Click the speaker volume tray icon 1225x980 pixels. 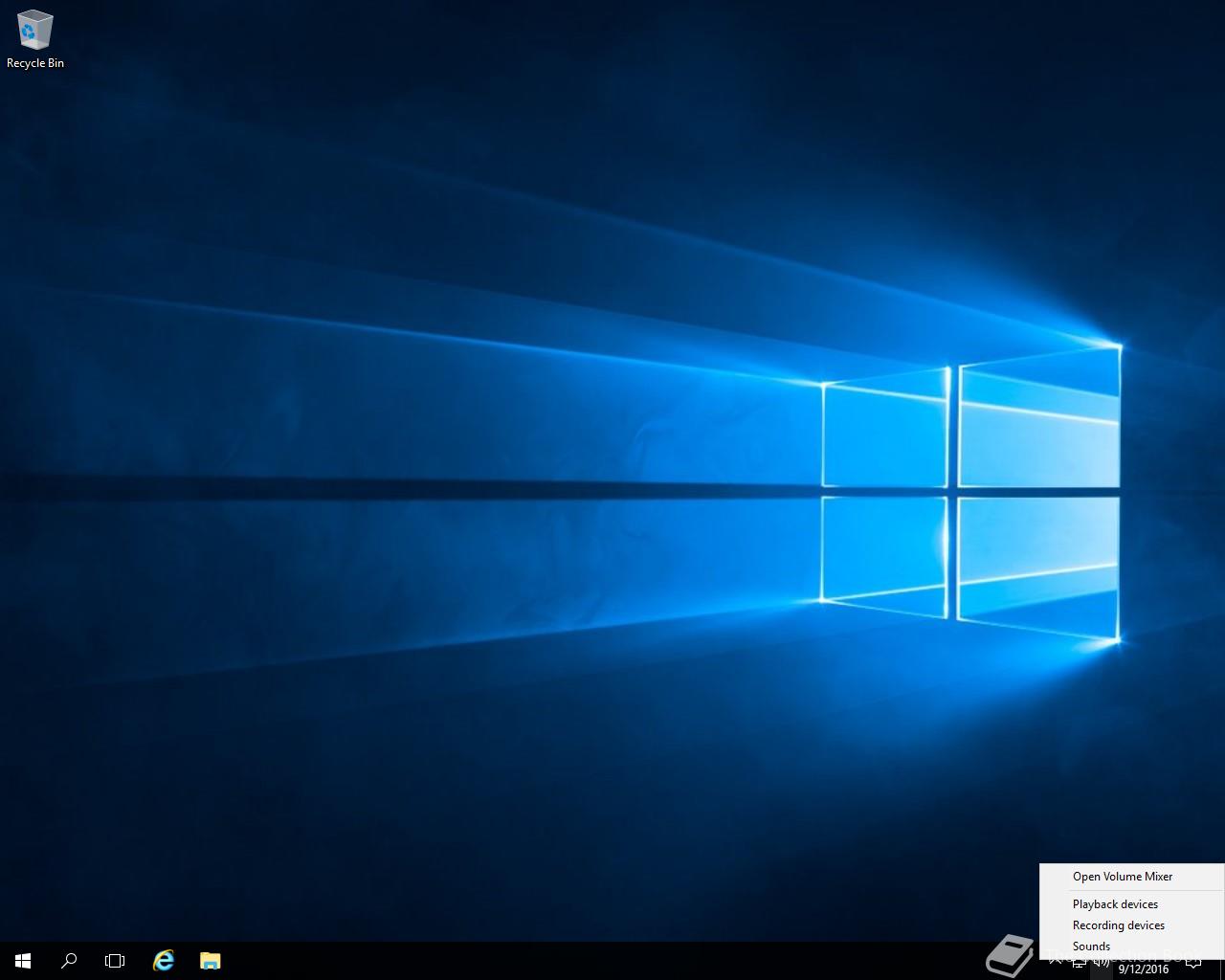point(1102,963)
